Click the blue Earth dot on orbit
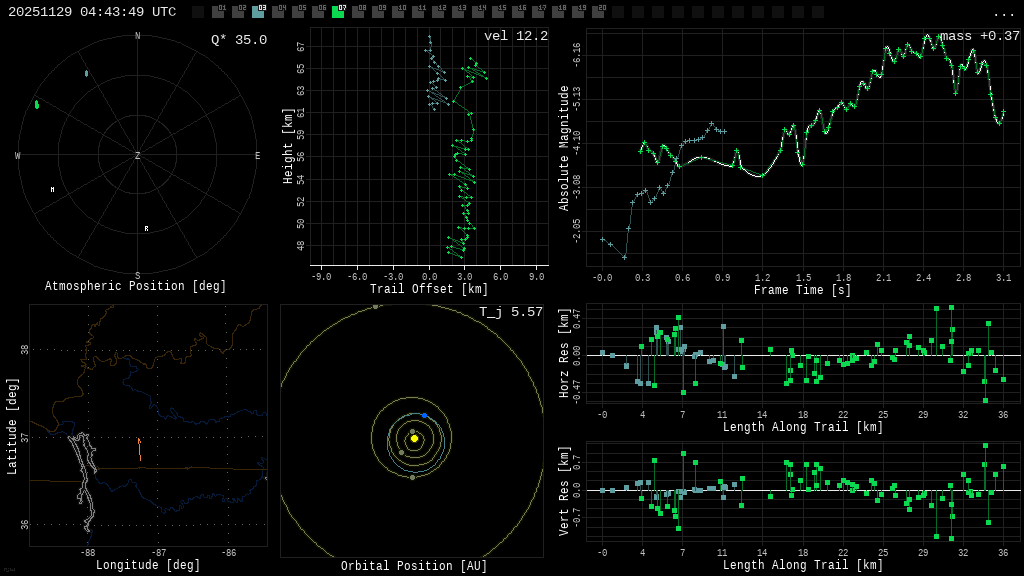 click(x=424, y=415)
